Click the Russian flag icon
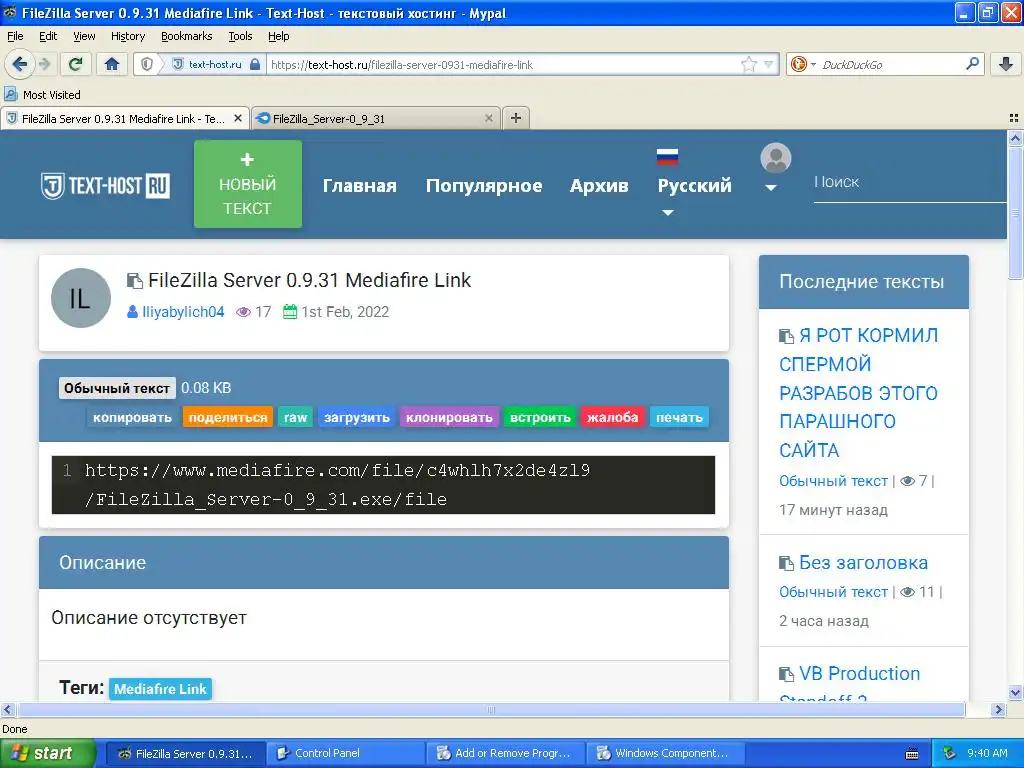 point(667,157)
